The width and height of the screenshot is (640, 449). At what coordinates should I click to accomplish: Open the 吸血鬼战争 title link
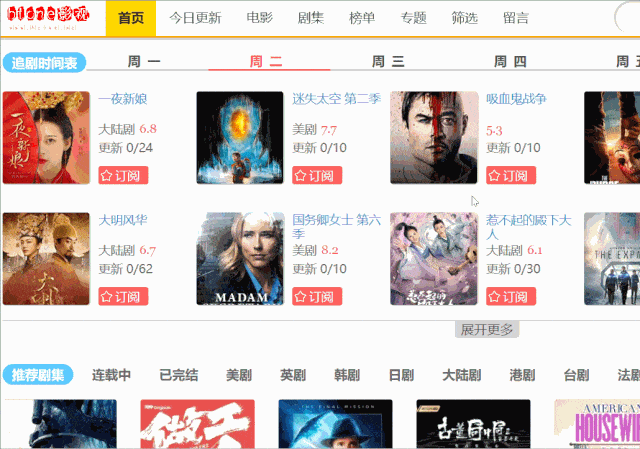tap(516, 99)
